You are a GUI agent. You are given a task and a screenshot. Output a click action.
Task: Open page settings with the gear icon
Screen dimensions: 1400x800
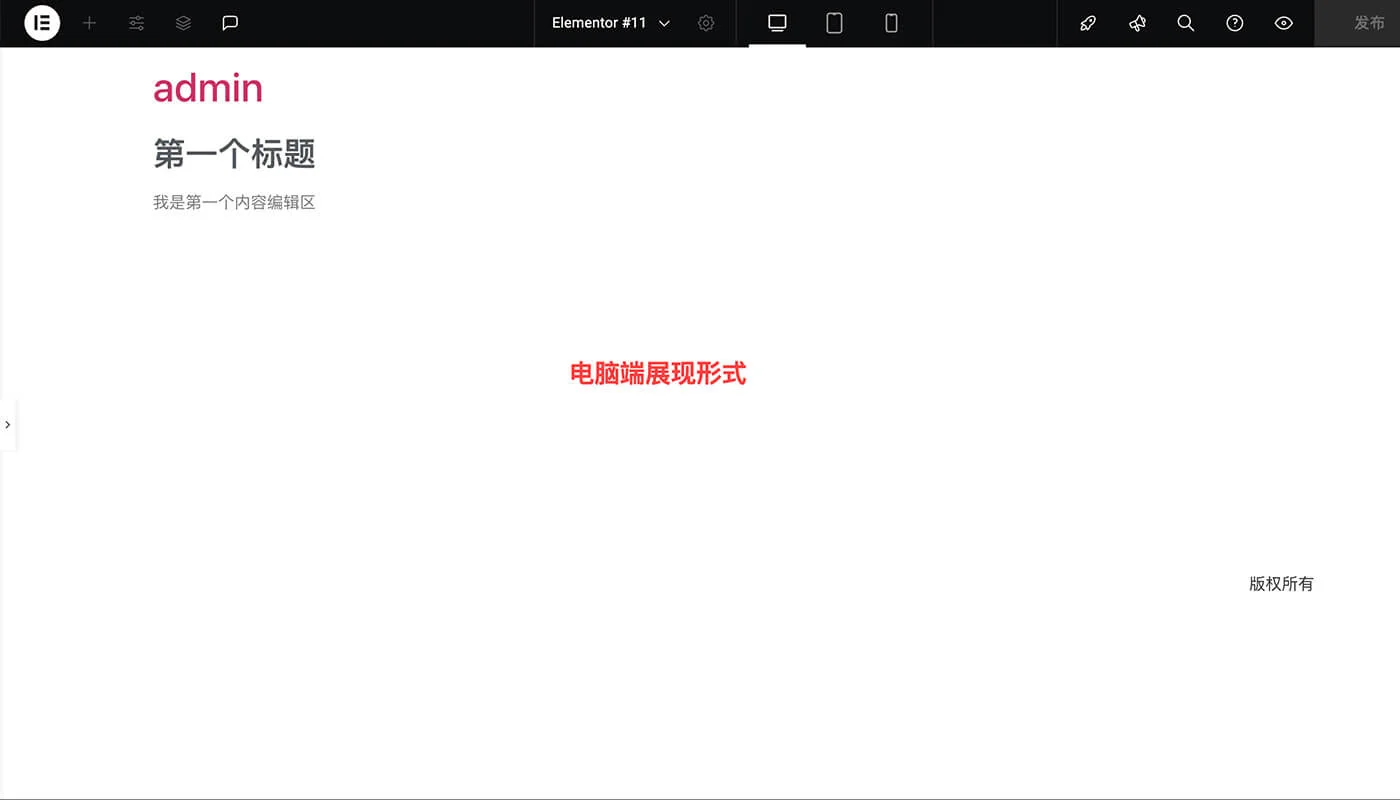706,23
